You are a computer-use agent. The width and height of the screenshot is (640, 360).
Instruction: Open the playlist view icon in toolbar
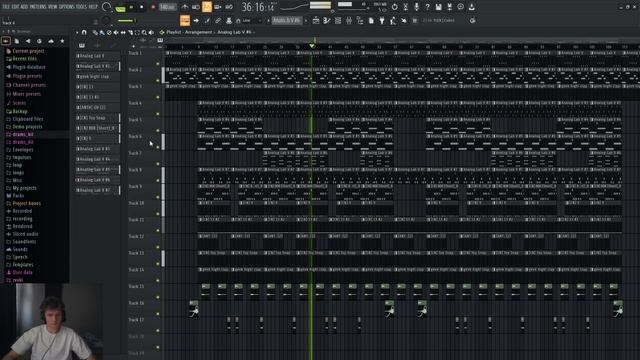316,20
